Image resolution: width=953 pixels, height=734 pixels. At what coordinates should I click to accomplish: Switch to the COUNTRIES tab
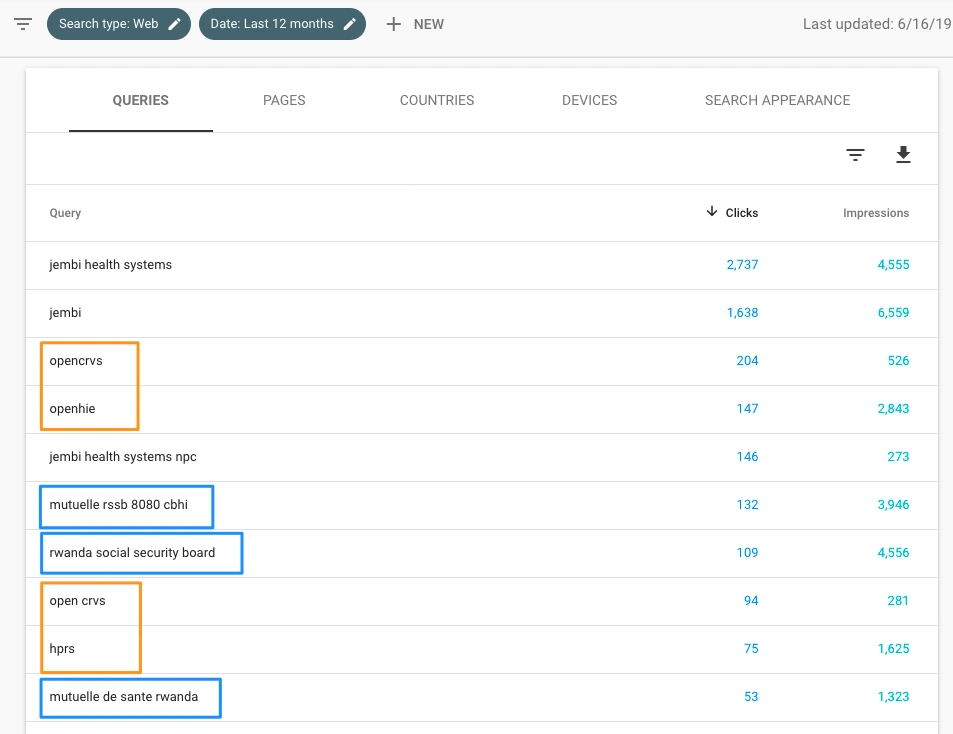tap(437, 100)
